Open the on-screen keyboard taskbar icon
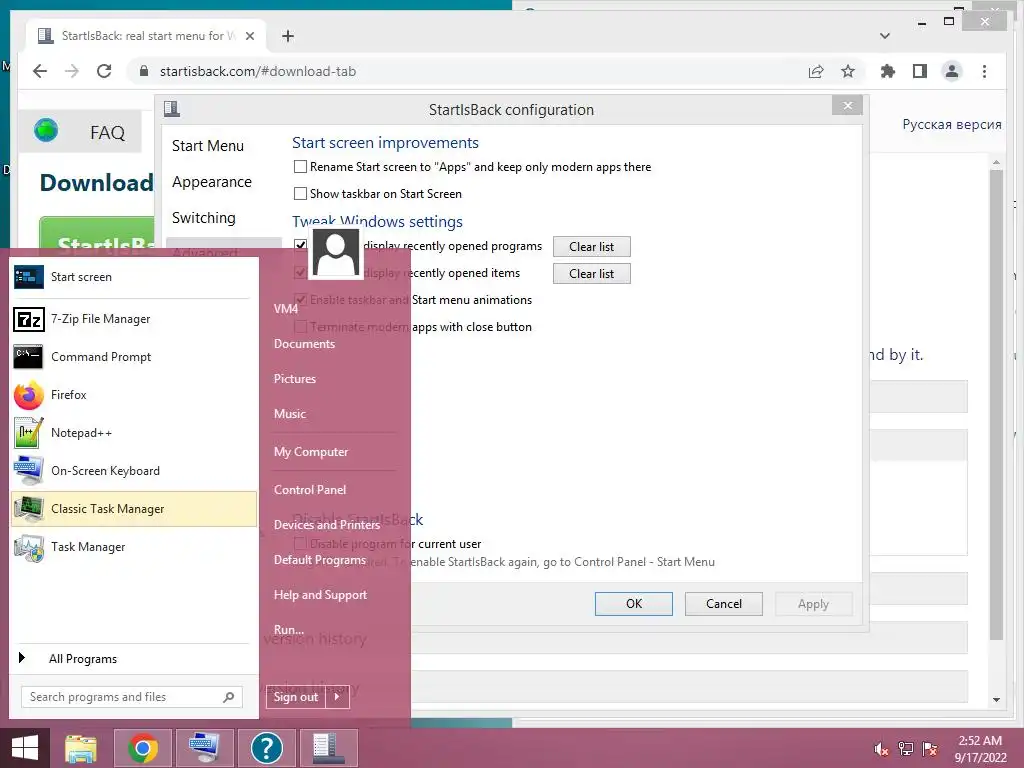Screen dimensions: 1024x768 tap(204, 748)
